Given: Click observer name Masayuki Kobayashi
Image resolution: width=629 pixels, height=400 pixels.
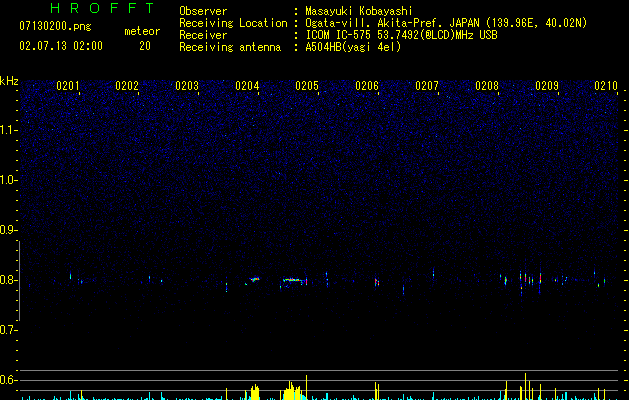Looking at the screenshot, I should (359, 11).
